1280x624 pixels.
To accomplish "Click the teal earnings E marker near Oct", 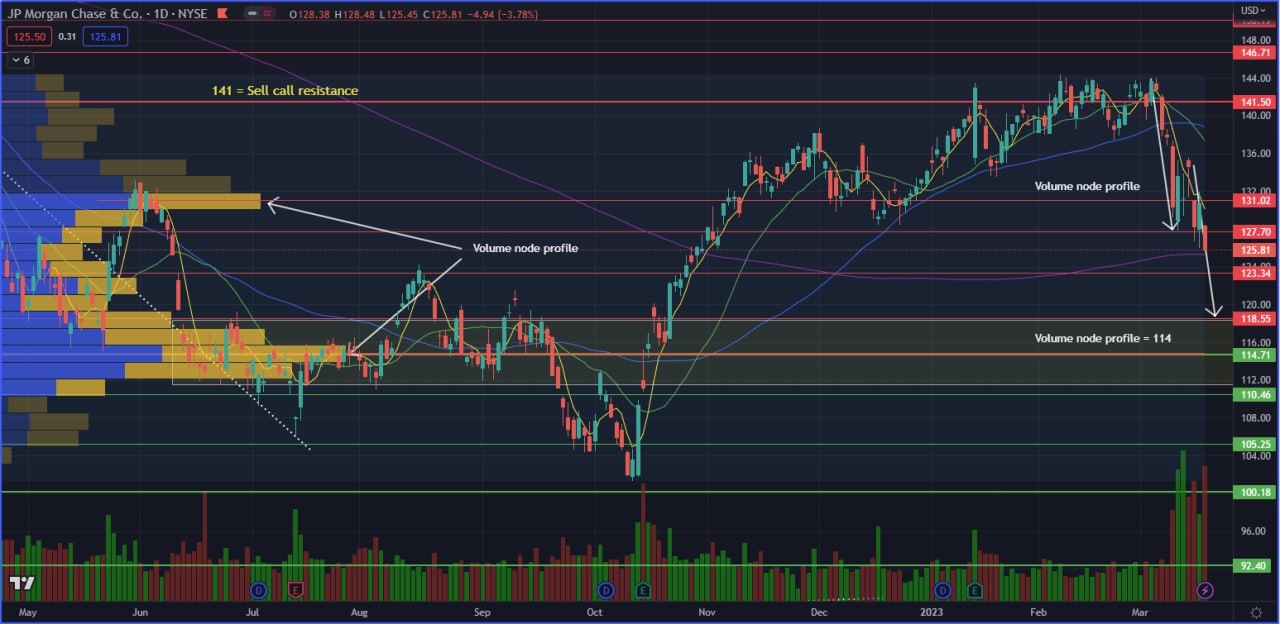I will tap(641, 590).
